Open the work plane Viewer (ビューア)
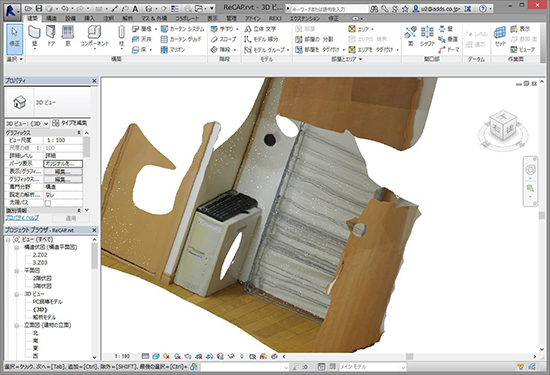 (523, 50)
